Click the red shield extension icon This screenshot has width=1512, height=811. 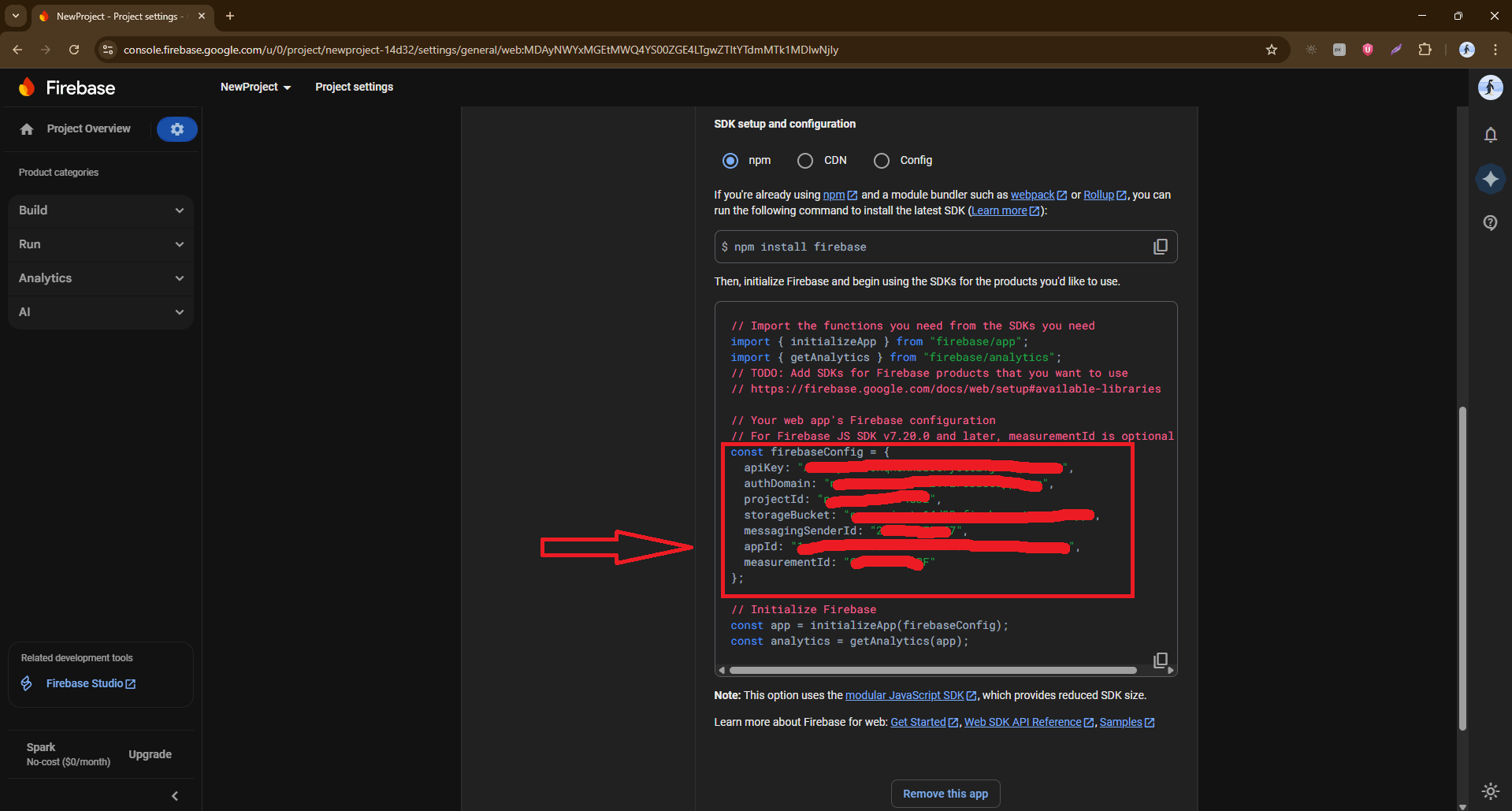point(1368,50)
